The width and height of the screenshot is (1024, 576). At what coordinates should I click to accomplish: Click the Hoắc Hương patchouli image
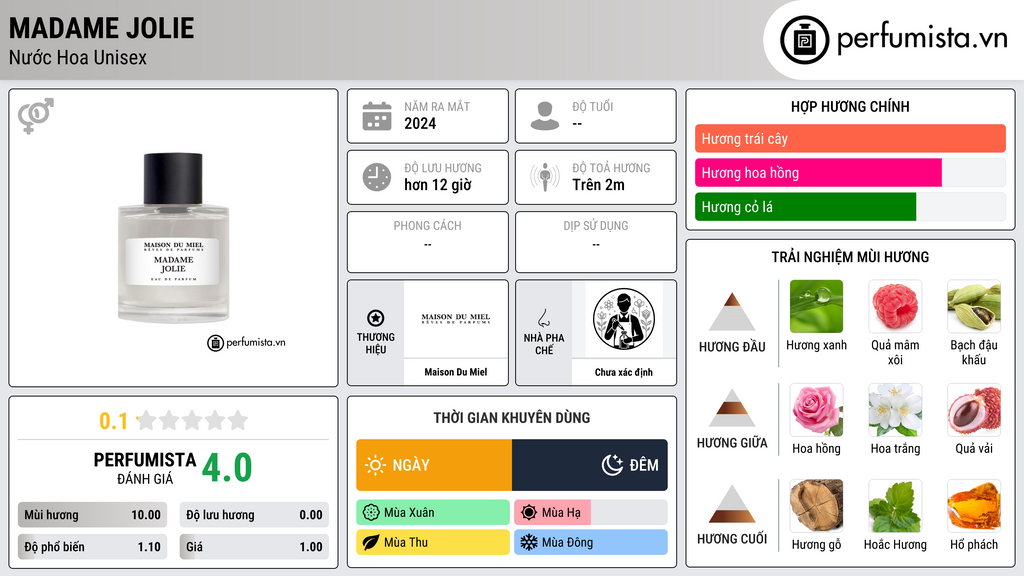tap(895, 506)
